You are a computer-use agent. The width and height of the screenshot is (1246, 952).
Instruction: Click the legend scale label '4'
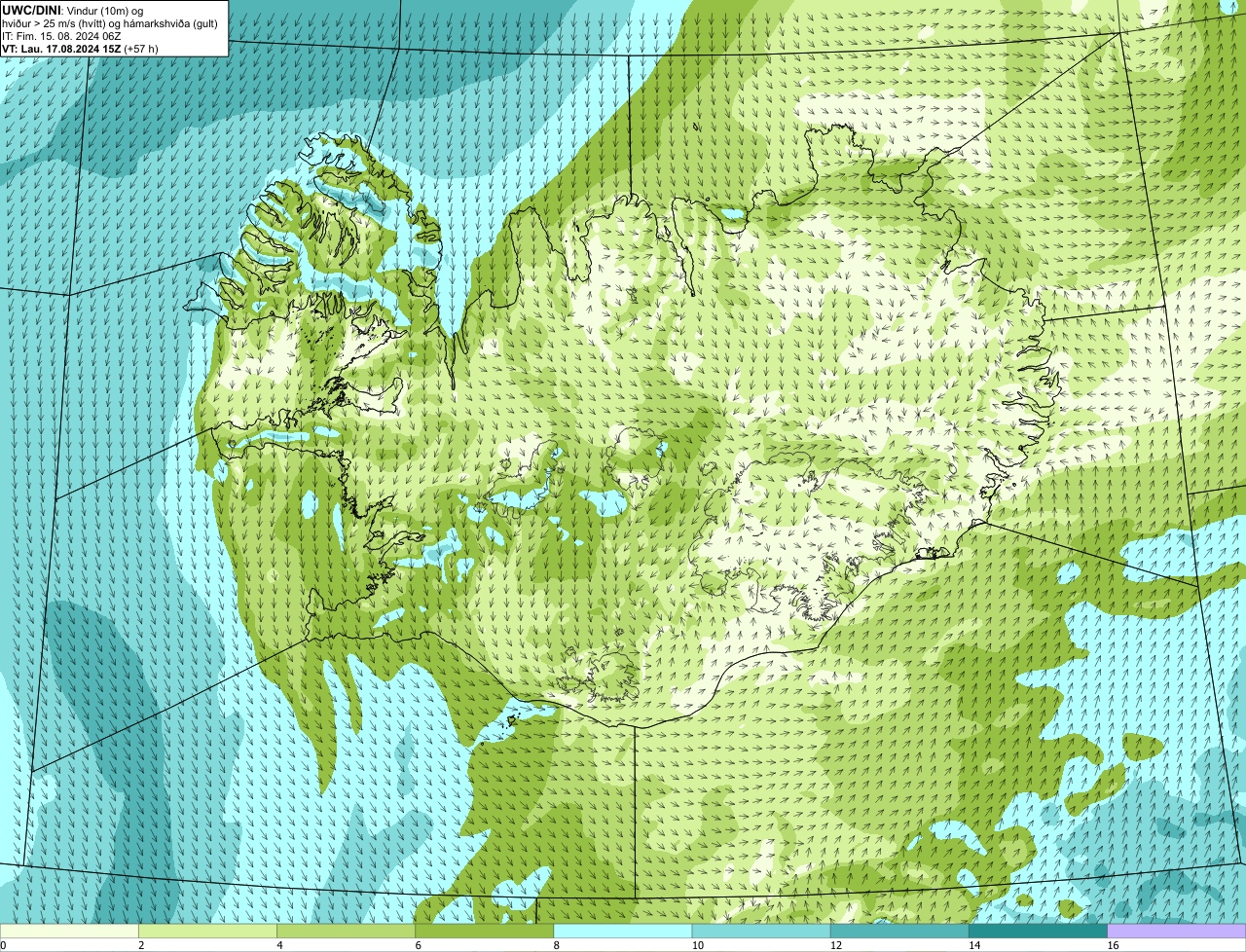tap(279, 945)
